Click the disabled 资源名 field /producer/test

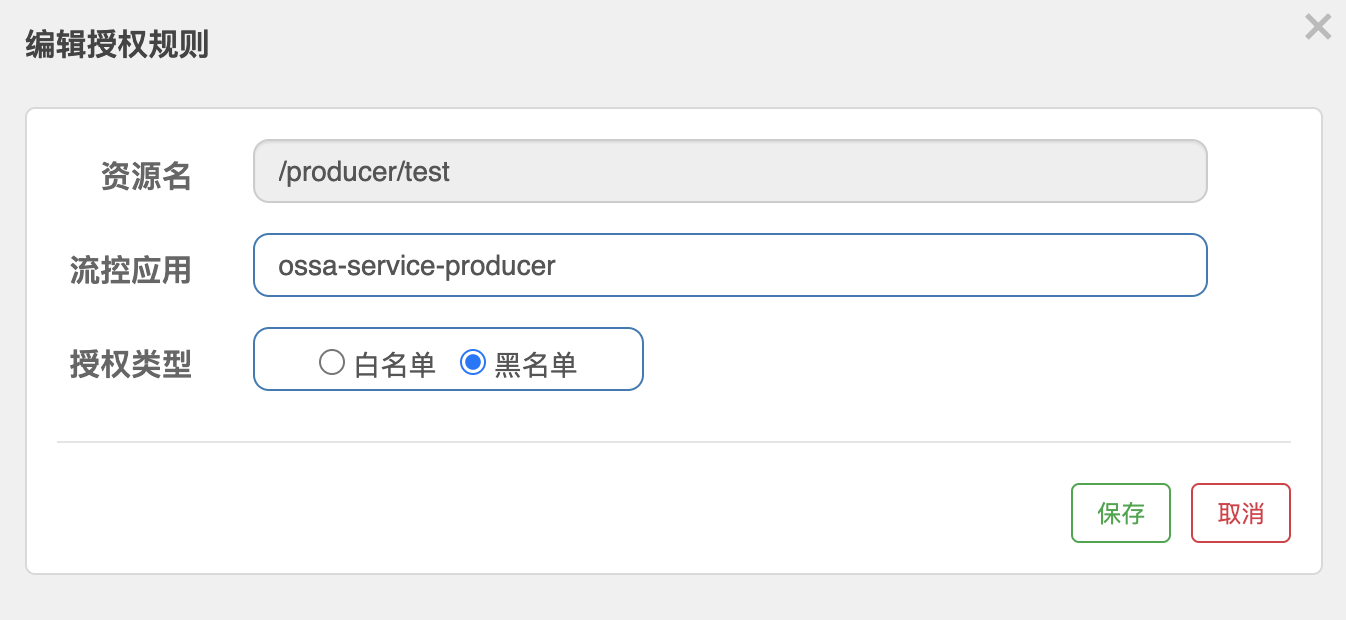click(x=730, y=171)
